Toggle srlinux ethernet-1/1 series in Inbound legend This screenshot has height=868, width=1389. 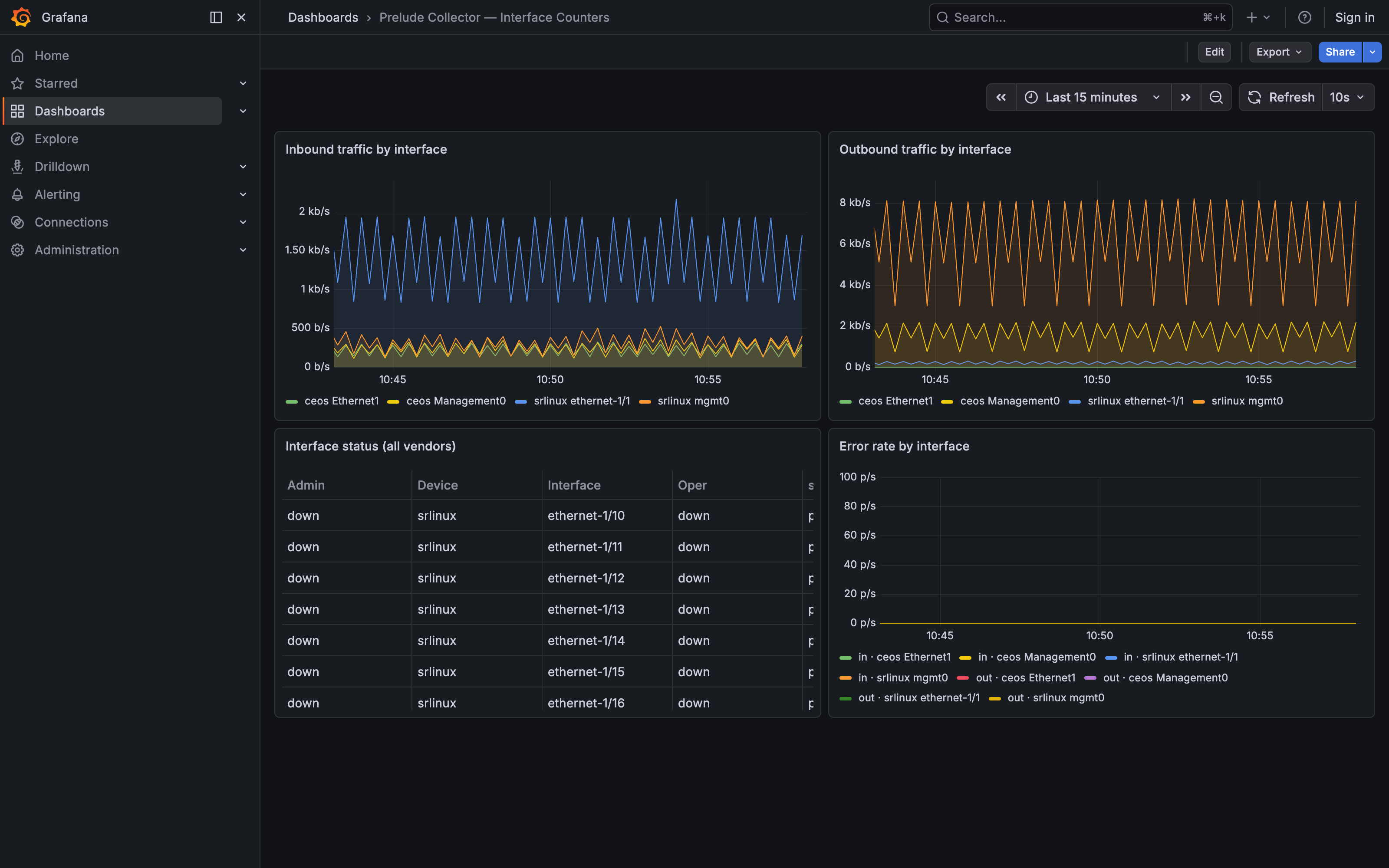(582, 401)
